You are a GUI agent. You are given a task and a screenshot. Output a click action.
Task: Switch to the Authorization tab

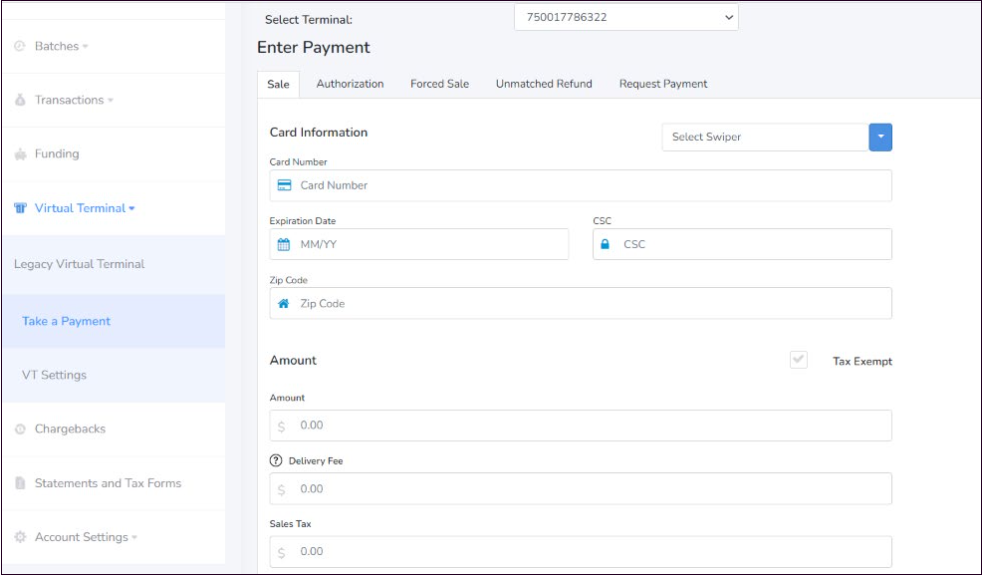tap(350, 84)
